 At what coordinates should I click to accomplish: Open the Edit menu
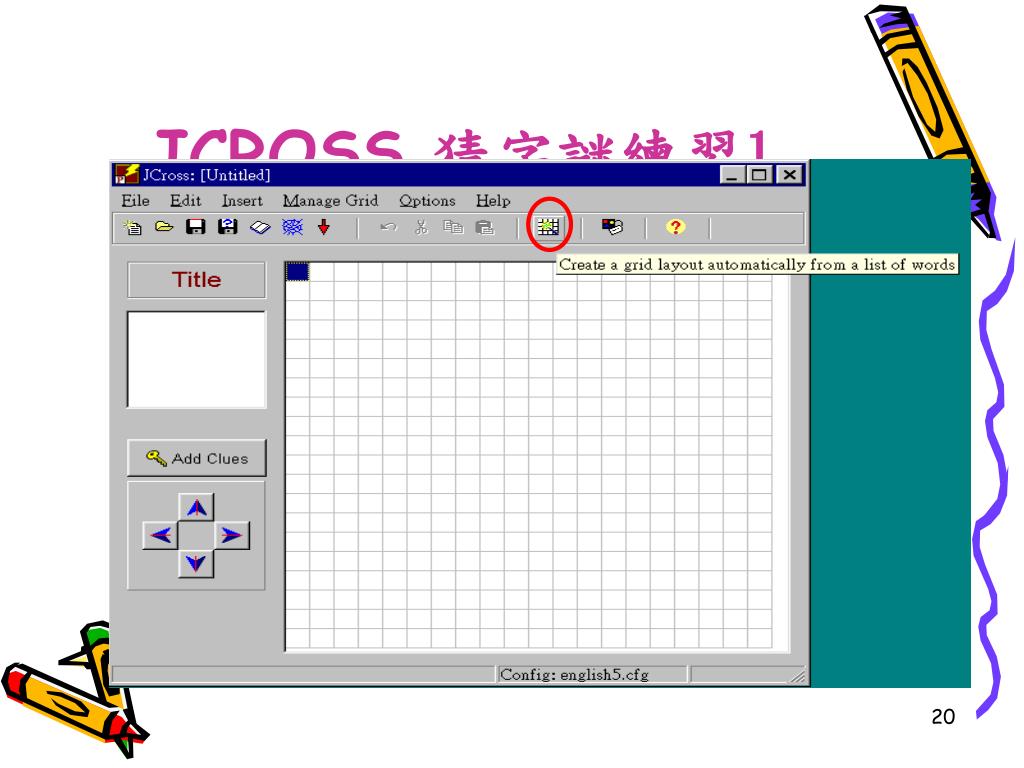point(185,200)
